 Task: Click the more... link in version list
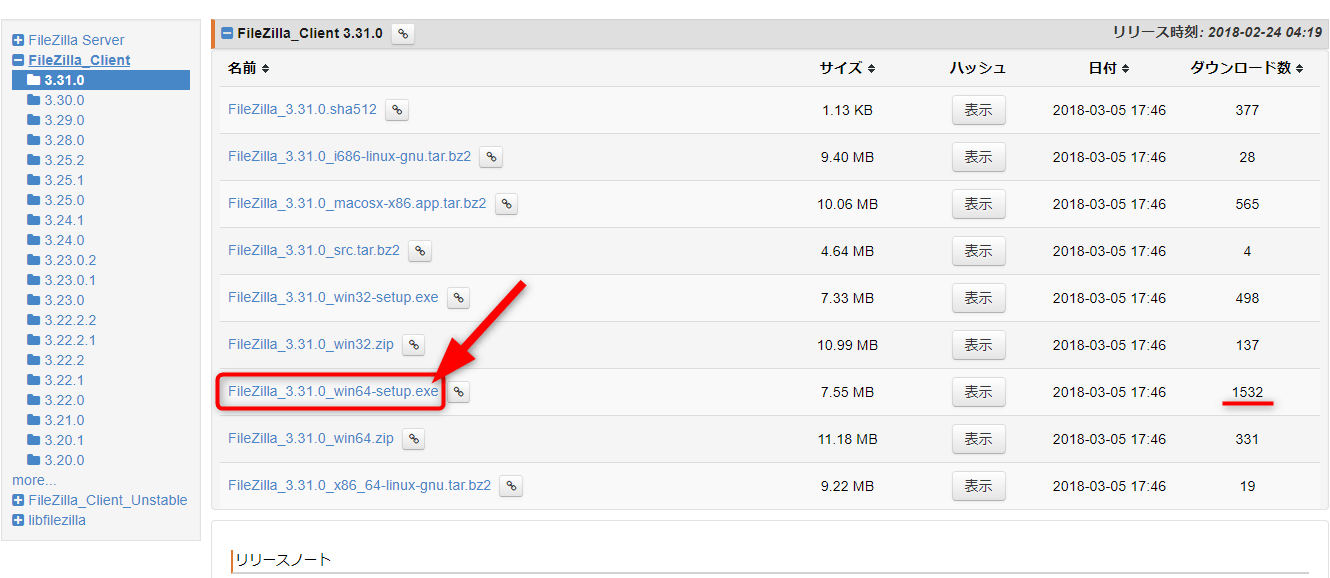point(34,480)
